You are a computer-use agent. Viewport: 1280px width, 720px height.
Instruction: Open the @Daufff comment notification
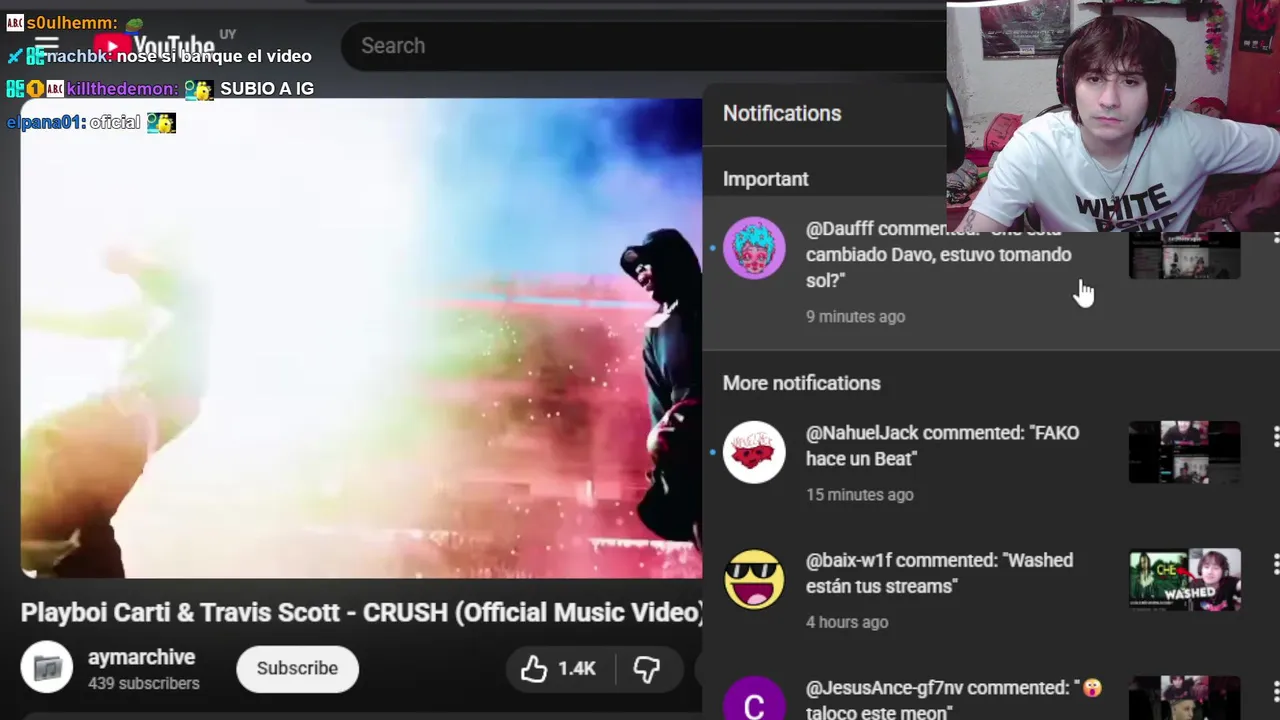point(990,272)
